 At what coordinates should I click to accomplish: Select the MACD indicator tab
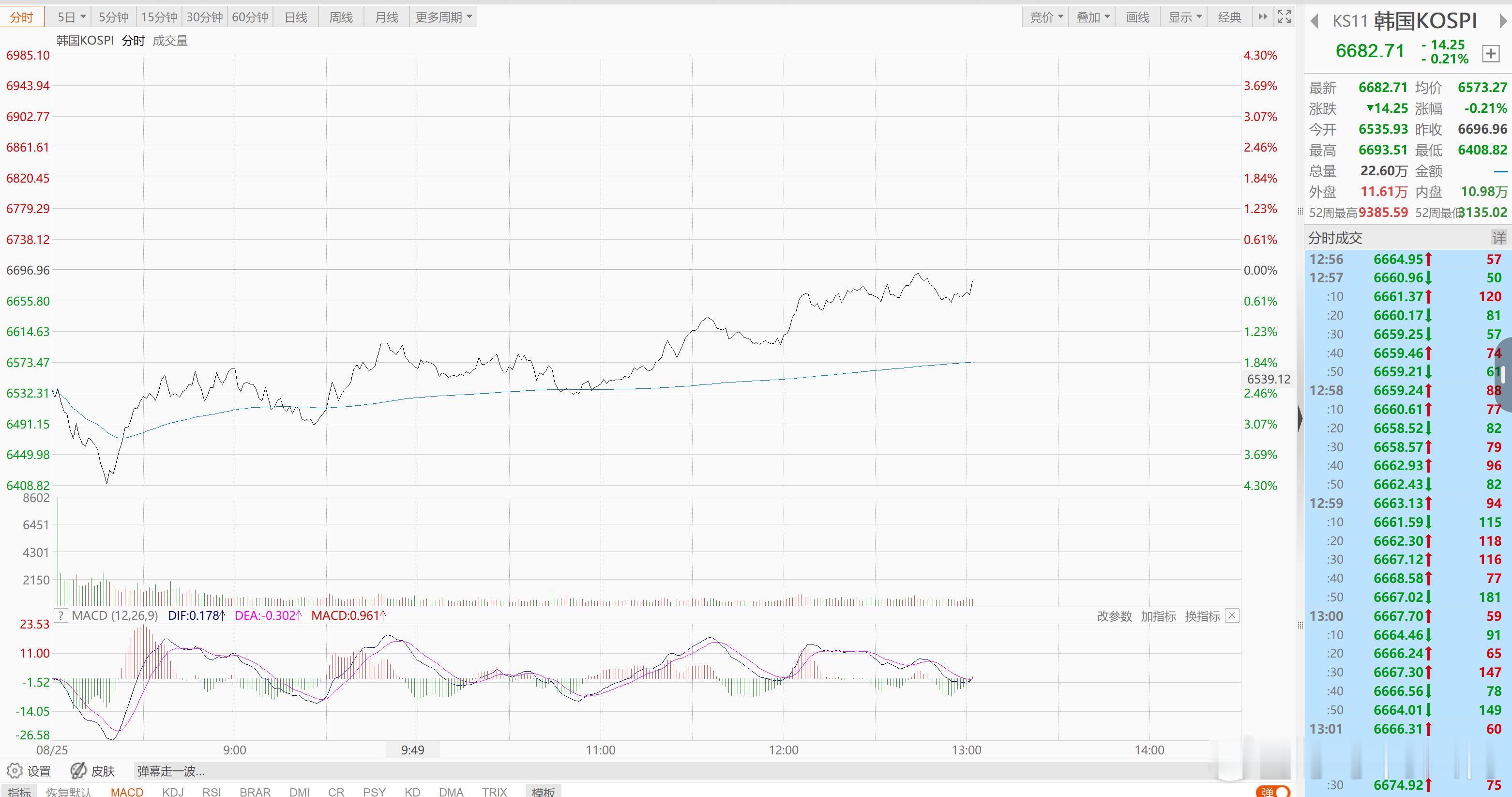(x=127, y=792)
